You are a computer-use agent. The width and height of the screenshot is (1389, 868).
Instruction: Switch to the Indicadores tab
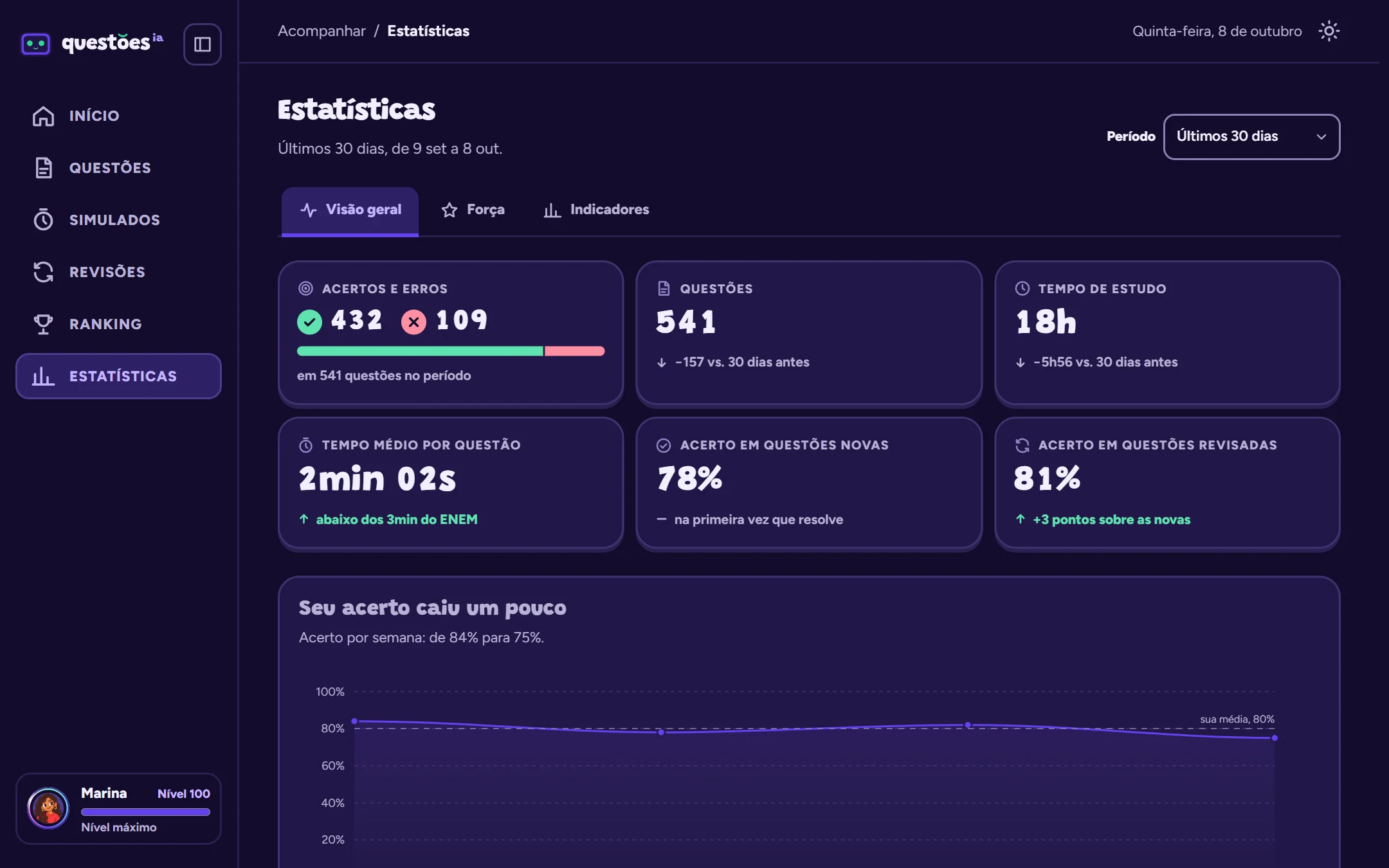click(596, 210)
